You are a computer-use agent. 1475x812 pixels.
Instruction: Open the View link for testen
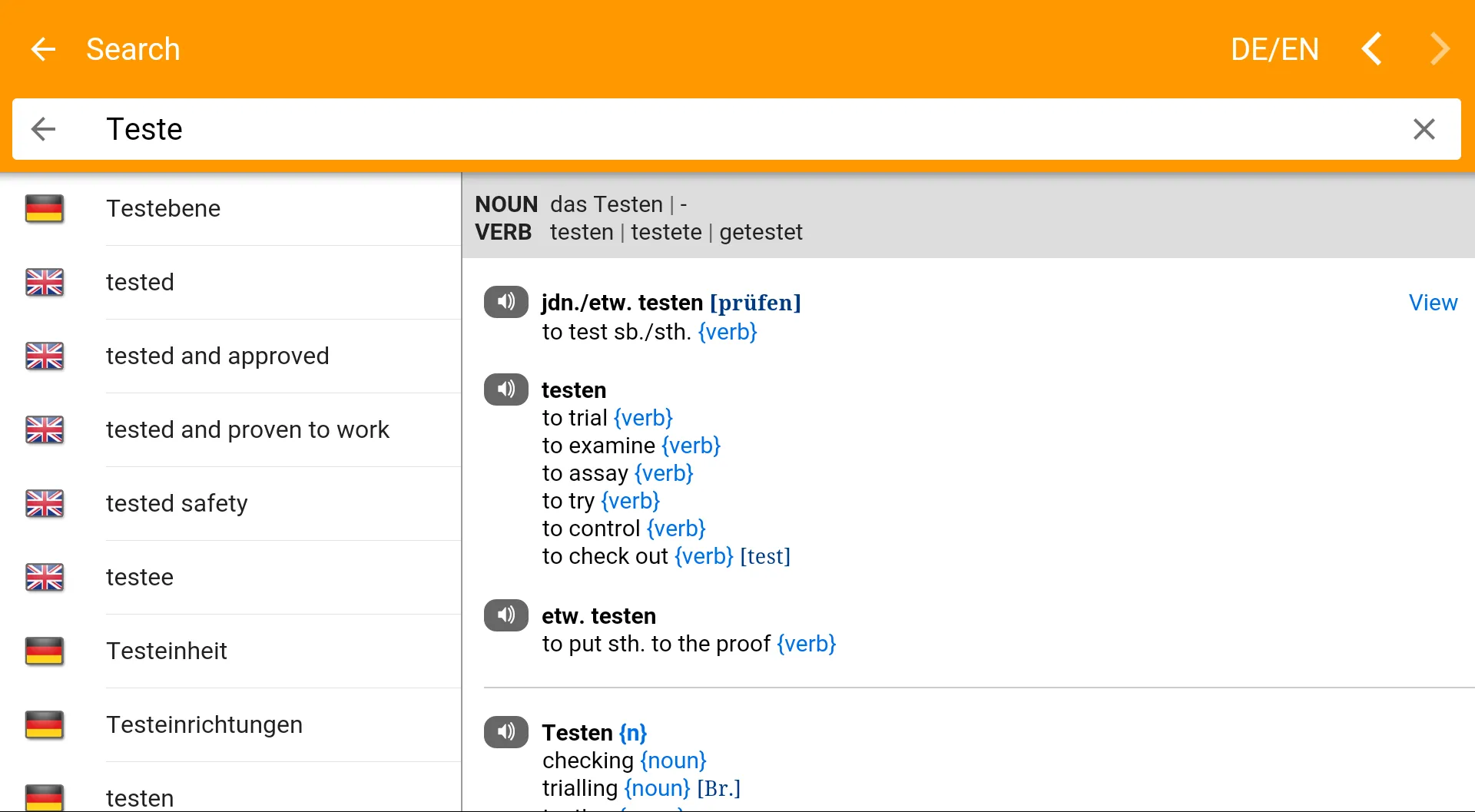(x=1433, y=303)
